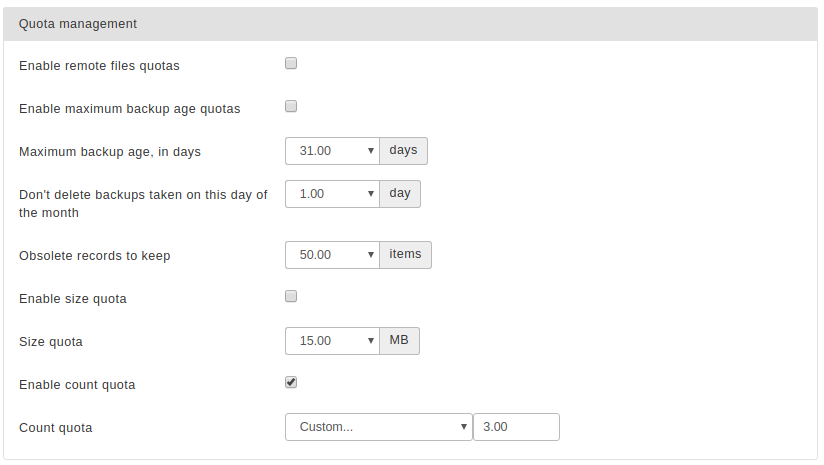Click the Maximum backup age, in days label

tap(110, 152)
